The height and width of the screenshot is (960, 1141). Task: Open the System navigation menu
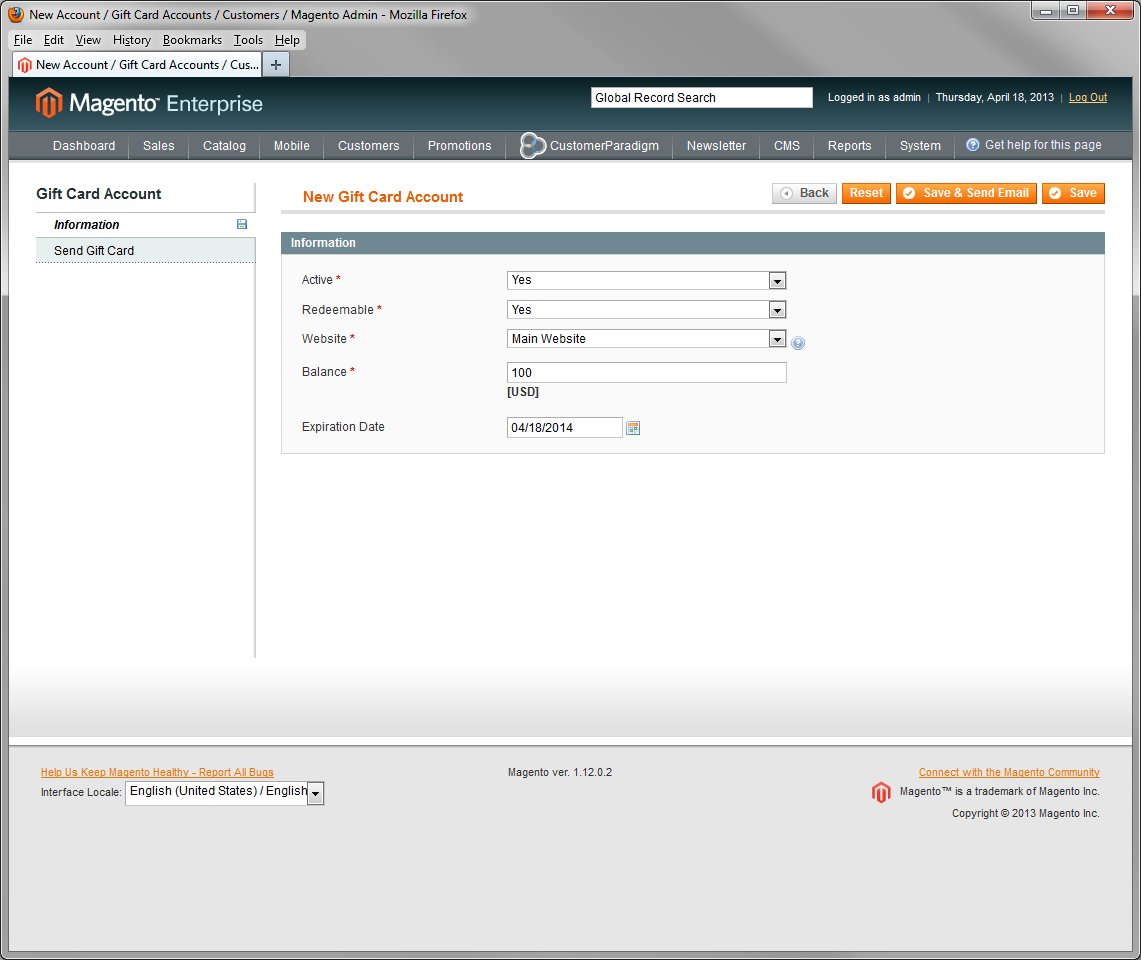pyautogui.click(x=920, y=146)
